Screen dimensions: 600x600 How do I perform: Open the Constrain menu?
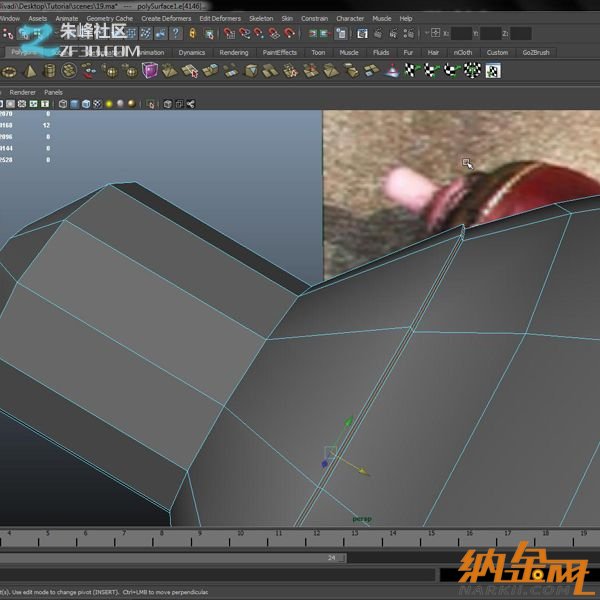(315, 18)
